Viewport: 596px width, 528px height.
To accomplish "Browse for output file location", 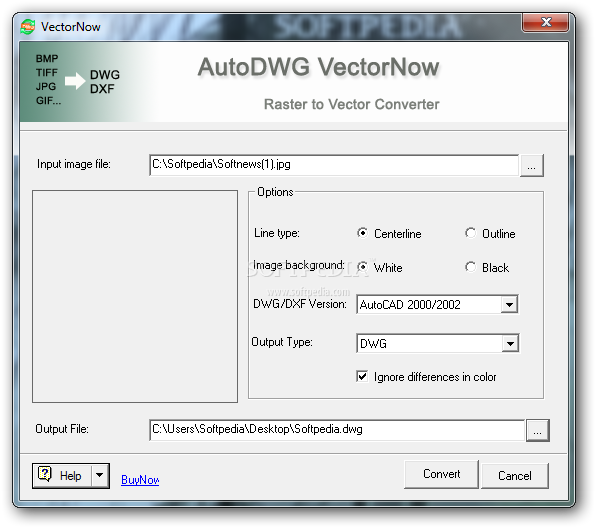I will point(537,431).
